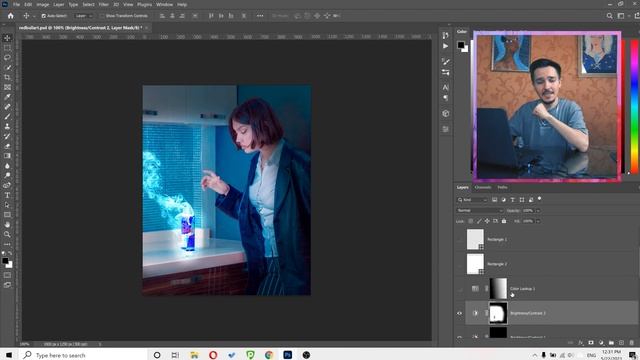
Task: Click the 3D cube panel icon in dock
Action: (445, 113)
